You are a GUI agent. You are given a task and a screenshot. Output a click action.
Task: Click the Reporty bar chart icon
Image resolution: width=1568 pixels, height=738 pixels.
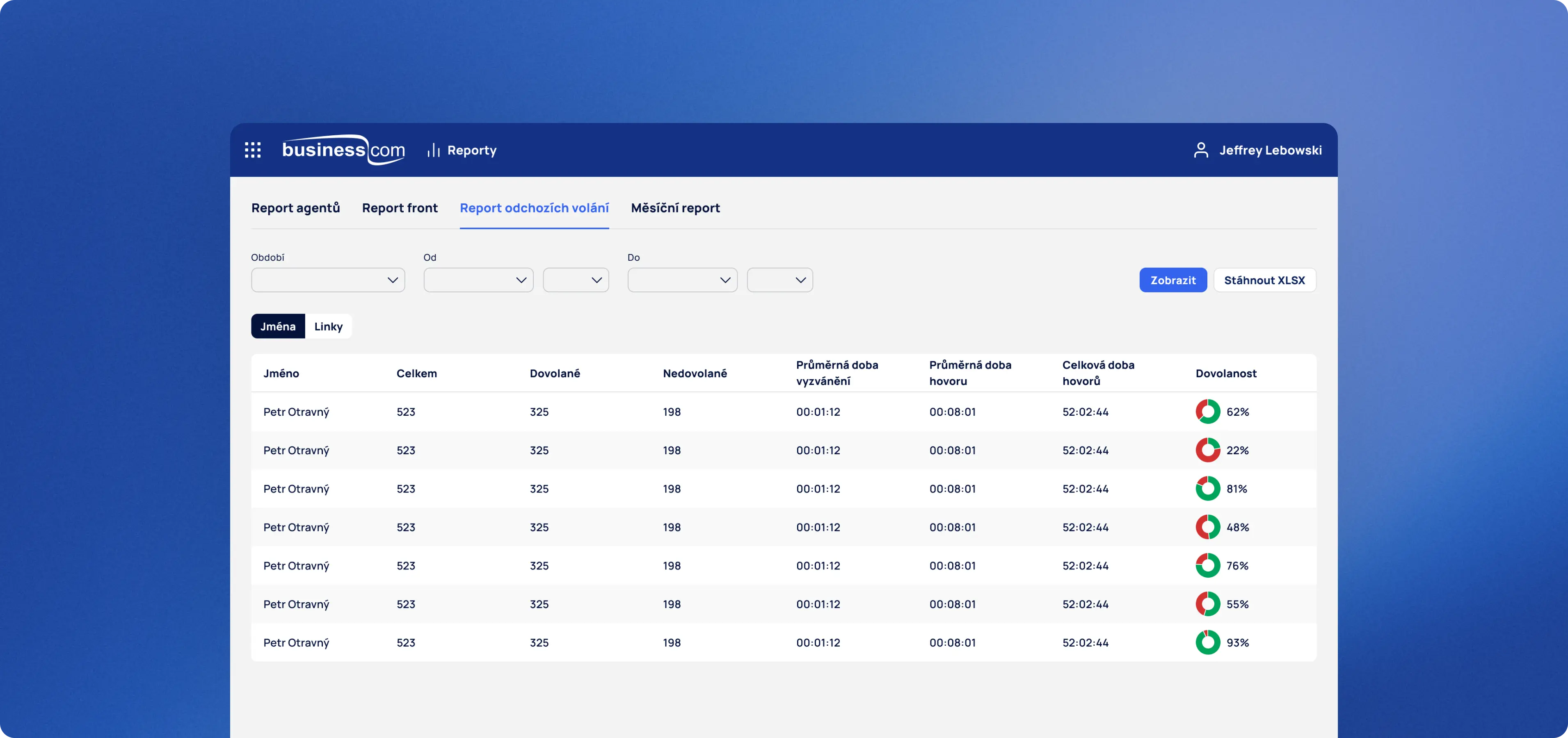pyautogui.click(x=433, y=150)
